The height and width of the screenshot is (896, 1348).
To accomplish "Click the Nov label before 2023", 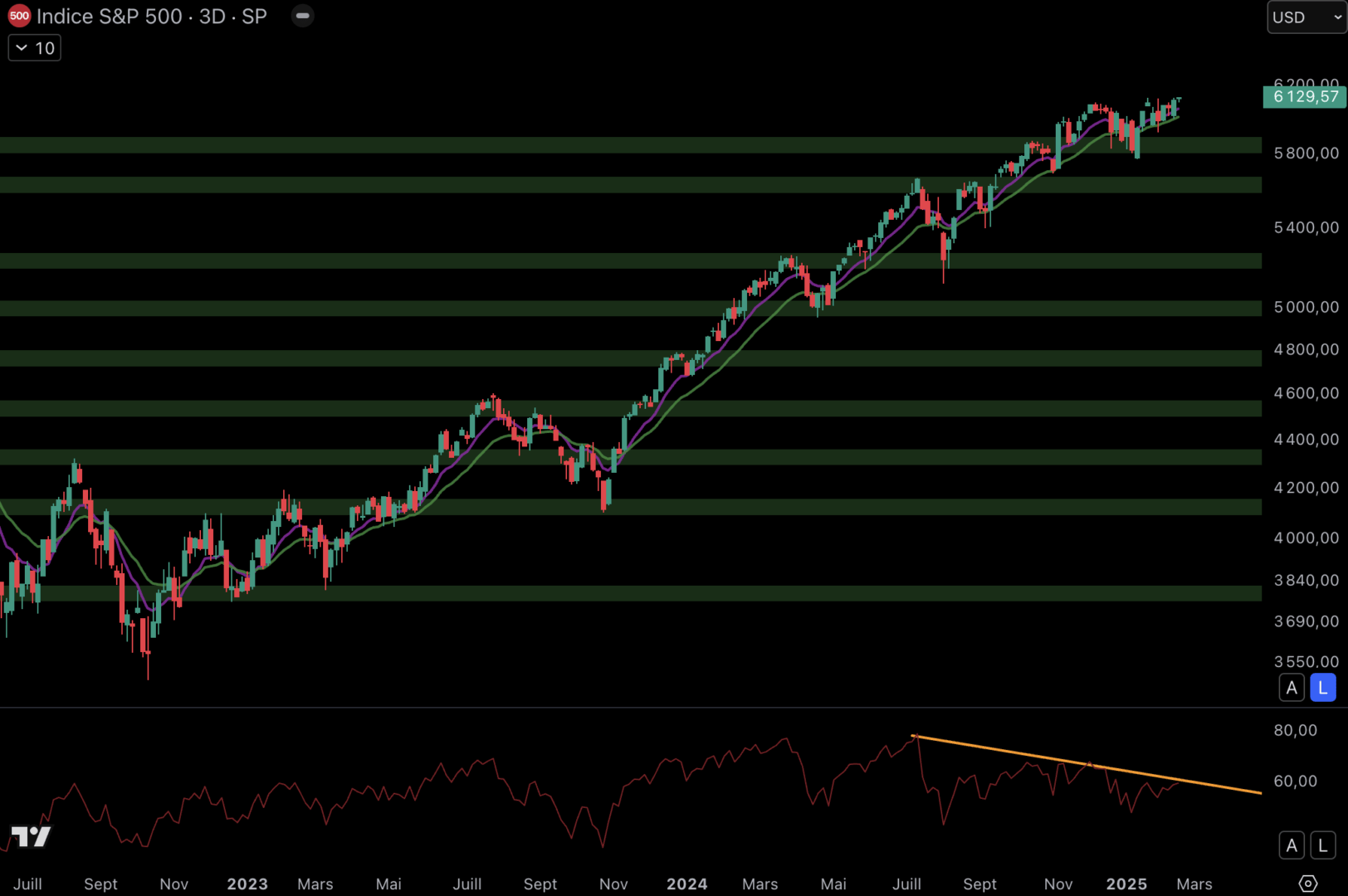I will click(174, 884).
